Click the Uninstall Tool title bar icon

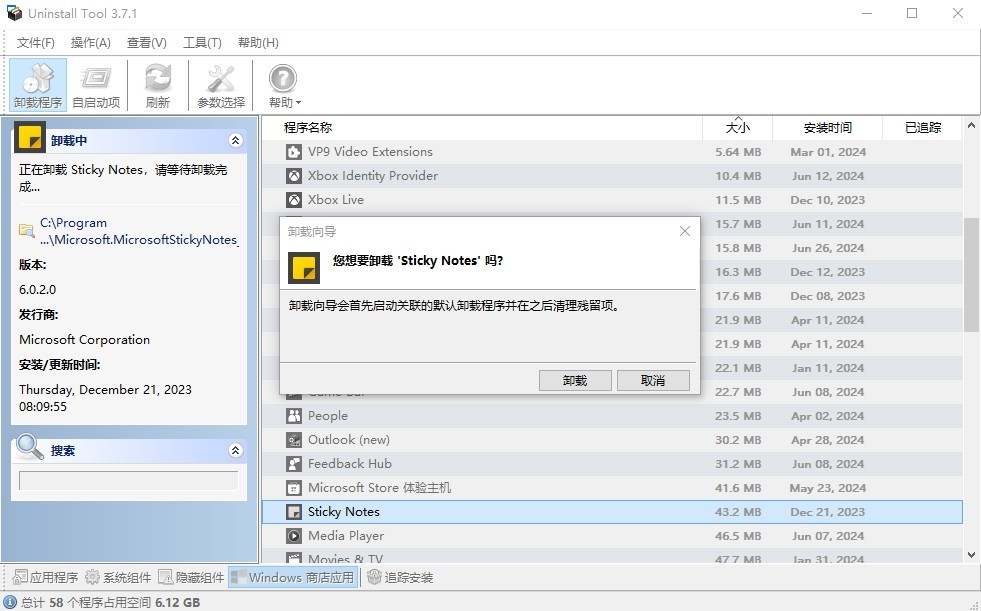tap(14, 13)
